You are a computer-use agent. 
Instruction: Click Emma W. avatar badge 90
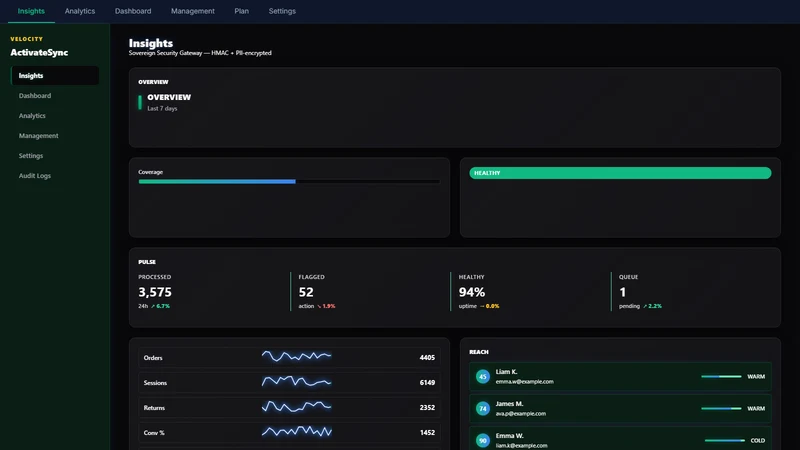[x=483, y=440]
